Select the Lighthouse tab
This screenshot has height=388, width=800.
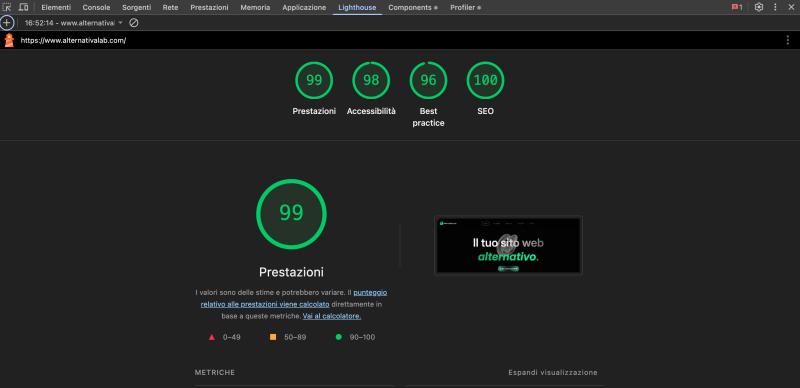coord(357,8)
